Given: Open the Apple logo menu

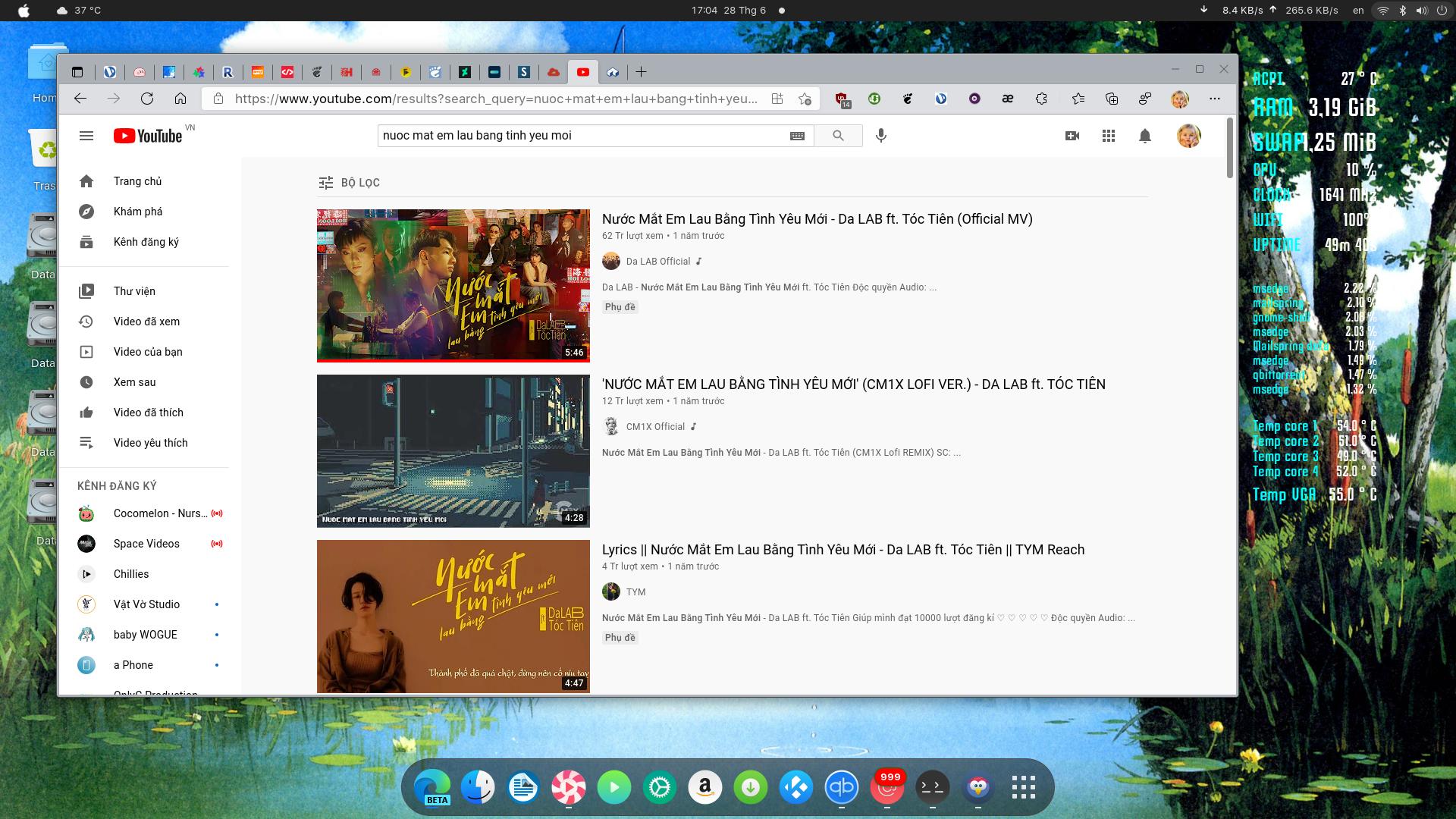Looking at the screenshot, I should point(24,11).
